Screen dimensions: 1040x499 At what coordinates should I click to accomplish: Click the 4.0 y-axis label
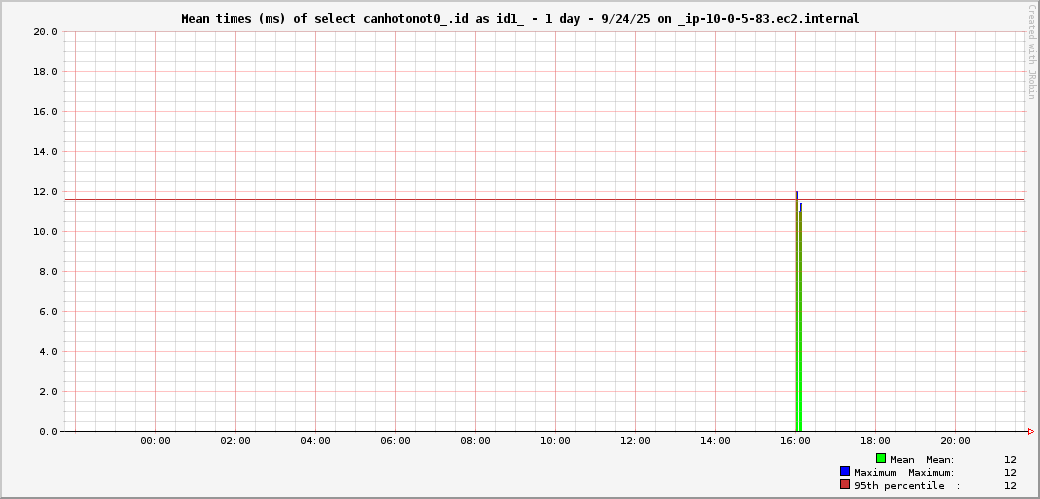point(48,352)
